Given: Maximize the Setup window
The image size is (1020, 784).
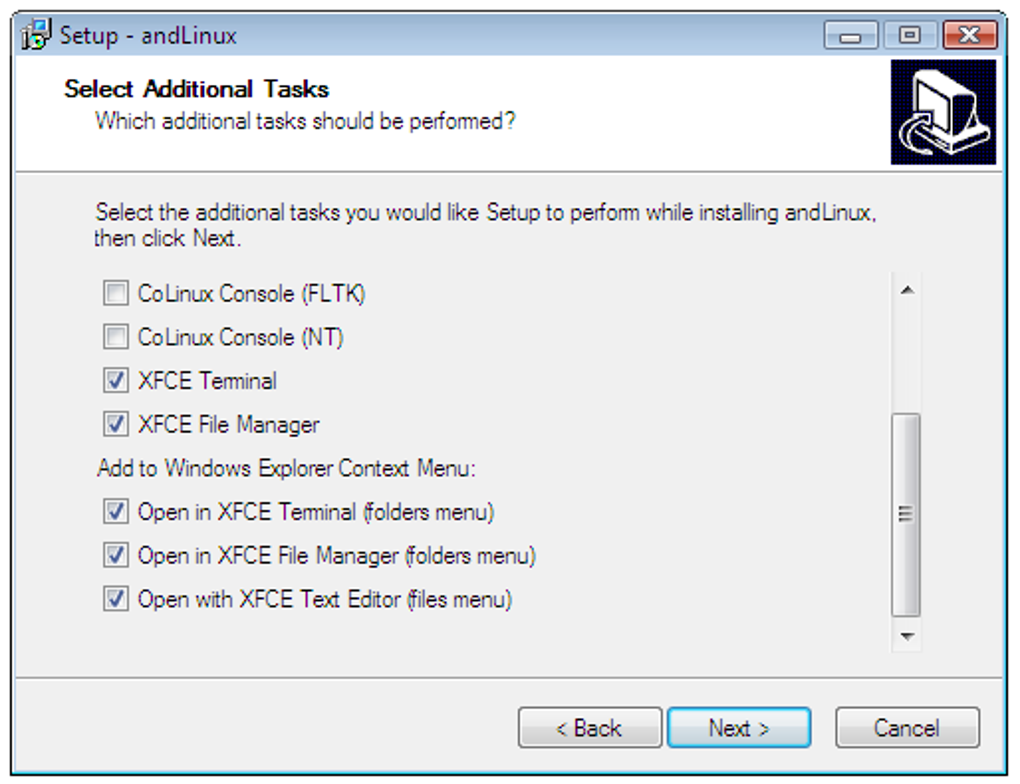Looking at the screenshot, I should [x=909, y=36].
